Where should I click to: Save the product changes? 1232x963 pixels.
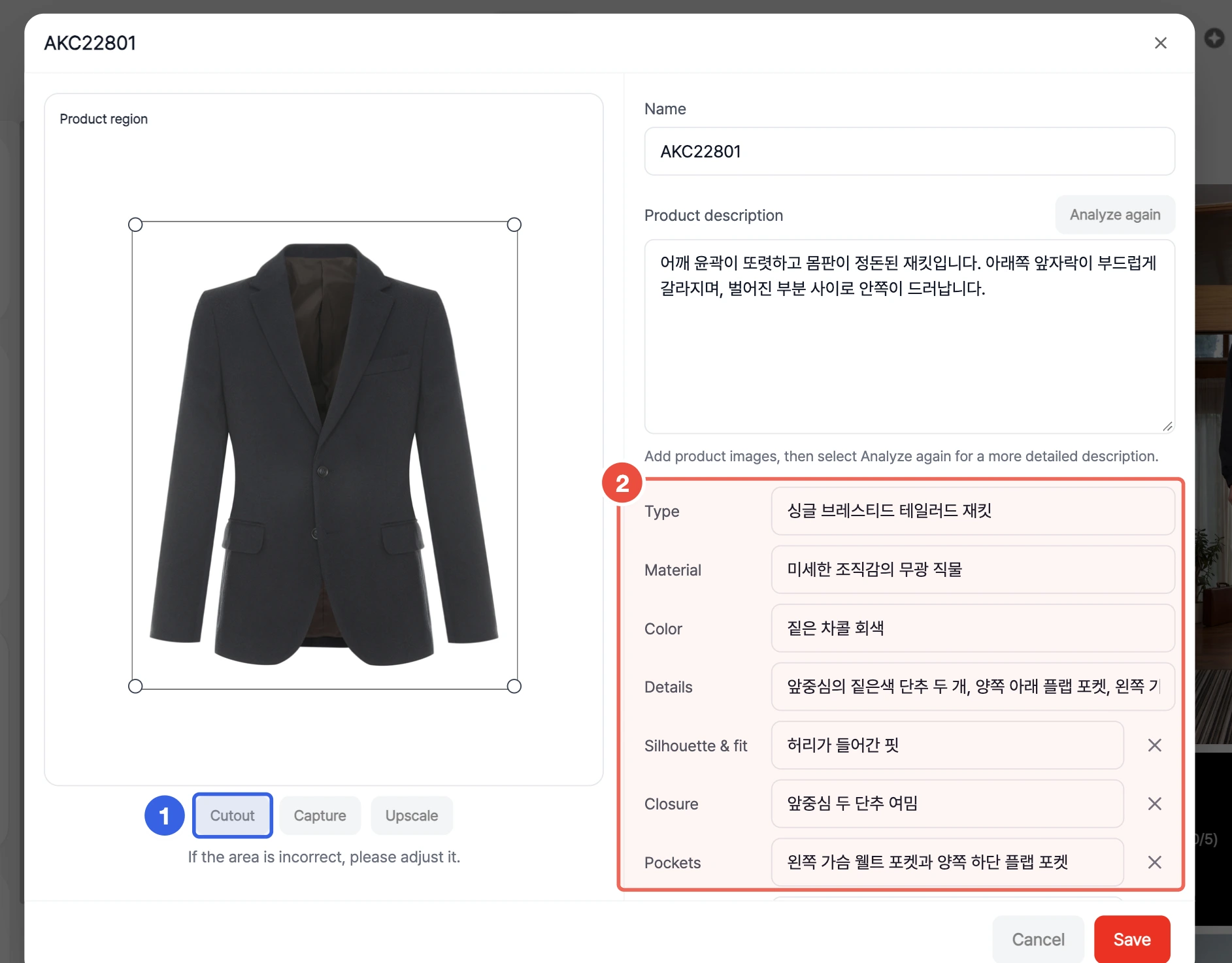coord(1132,939)
